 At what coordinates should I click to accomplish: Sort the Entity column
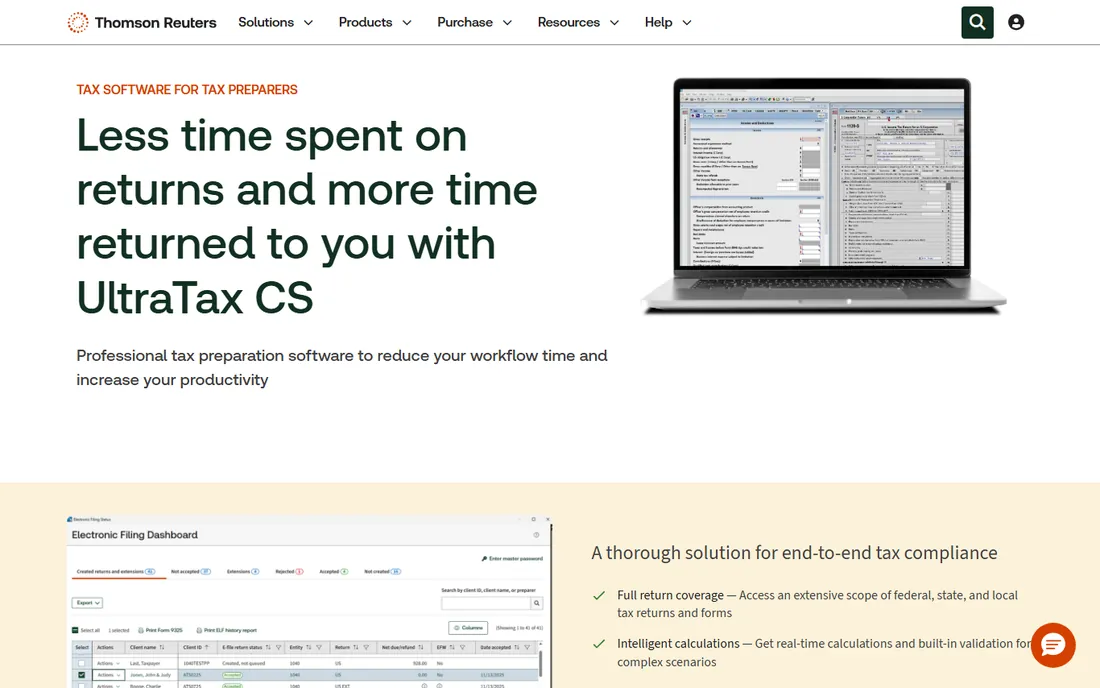(309, 647)
